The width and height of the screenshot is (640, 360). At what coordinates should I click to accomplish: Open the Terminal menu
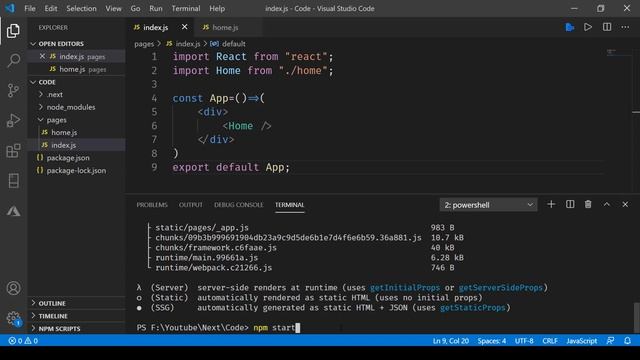pos(186,8)
